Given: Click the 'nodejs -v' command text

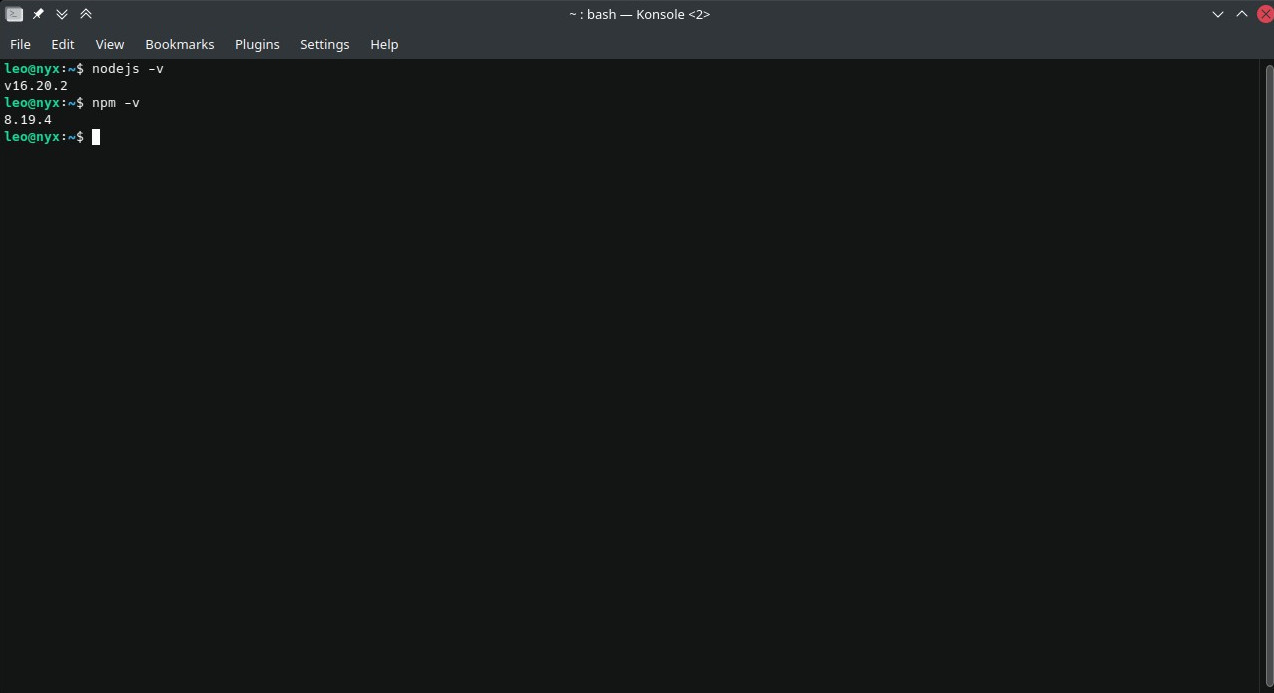Looking at the screenshot, I should (128, 69).
